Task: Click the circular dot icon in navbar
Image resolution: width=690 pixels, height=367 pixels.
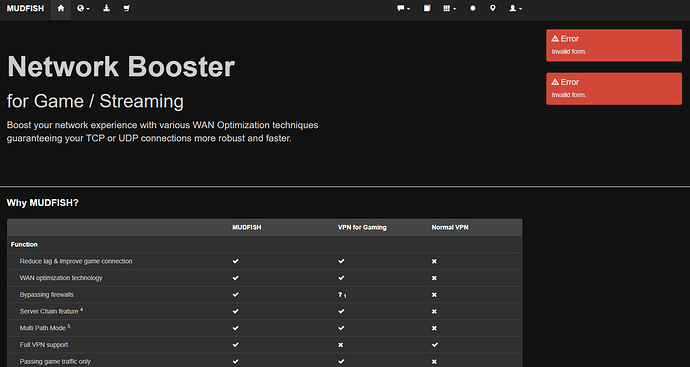Action: 473,8
